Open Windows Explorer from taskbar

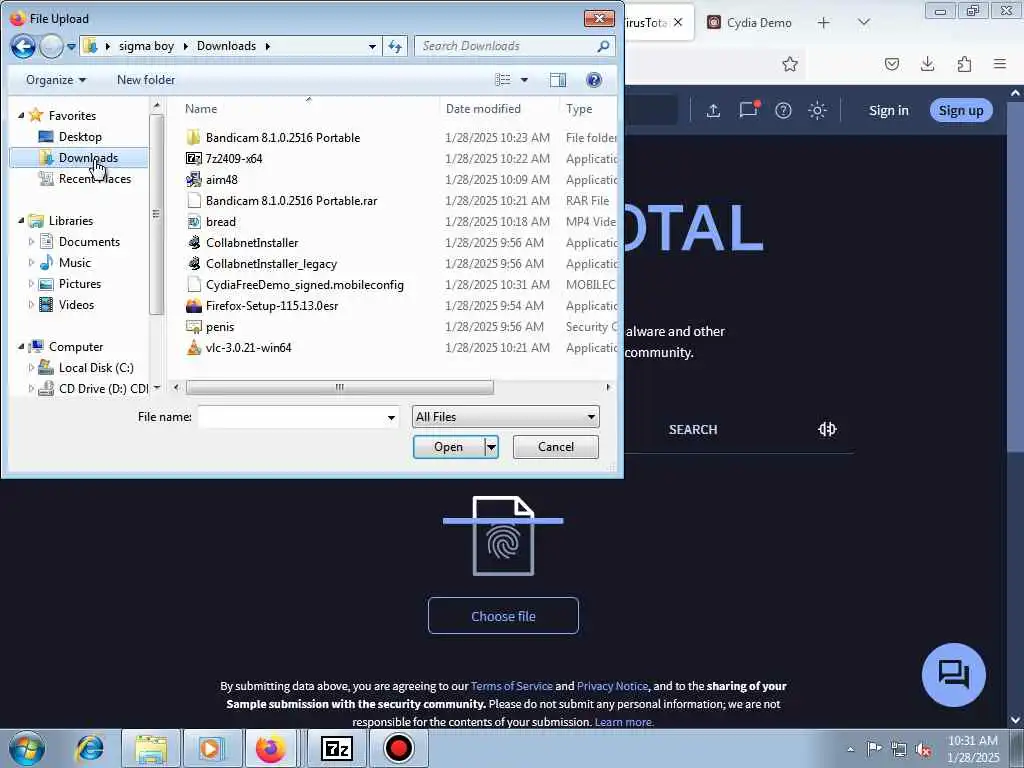151,748
